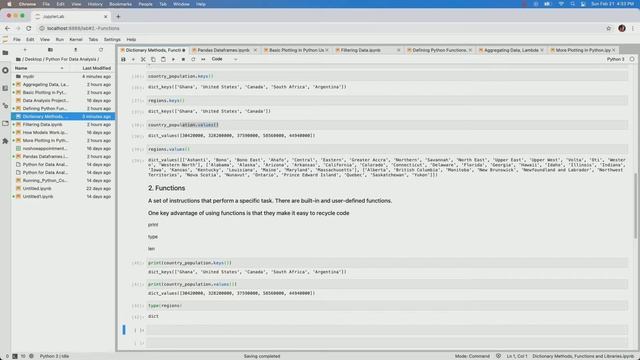The image size is (640, 360).
Task: Switch to the More Plotting in Python tab
Action: 582,50
